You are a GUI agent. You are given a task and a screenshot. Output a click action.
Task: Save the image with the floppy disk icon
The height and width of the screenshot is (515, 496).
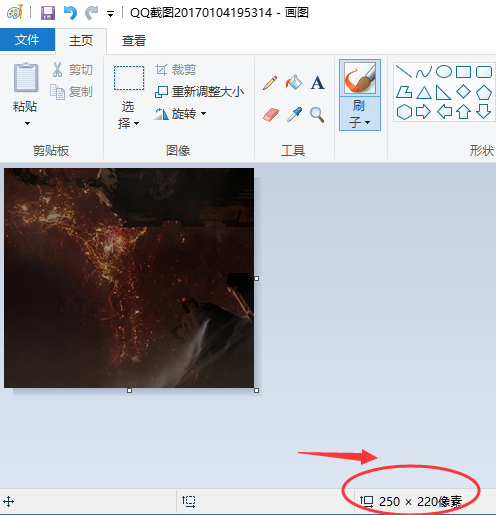(48, 13)
